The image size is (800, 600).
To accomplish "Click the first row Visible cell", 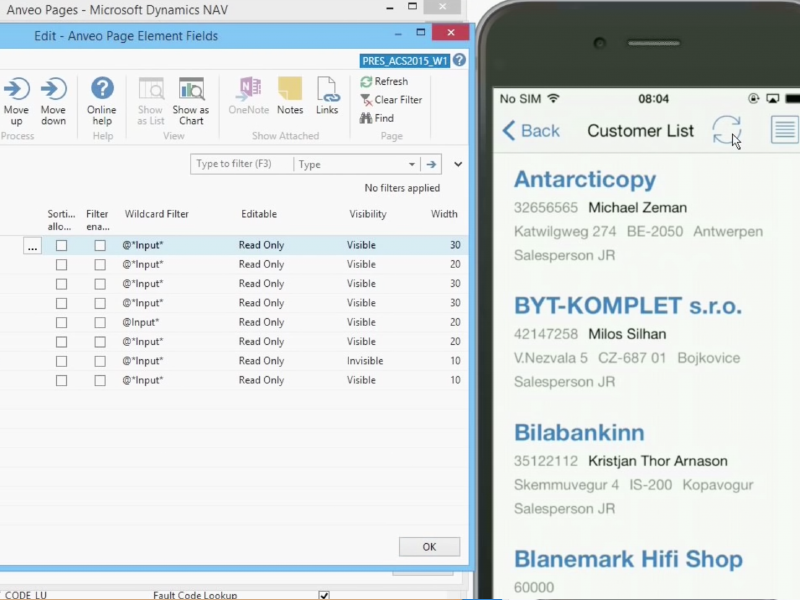I will tap(361, 245).
